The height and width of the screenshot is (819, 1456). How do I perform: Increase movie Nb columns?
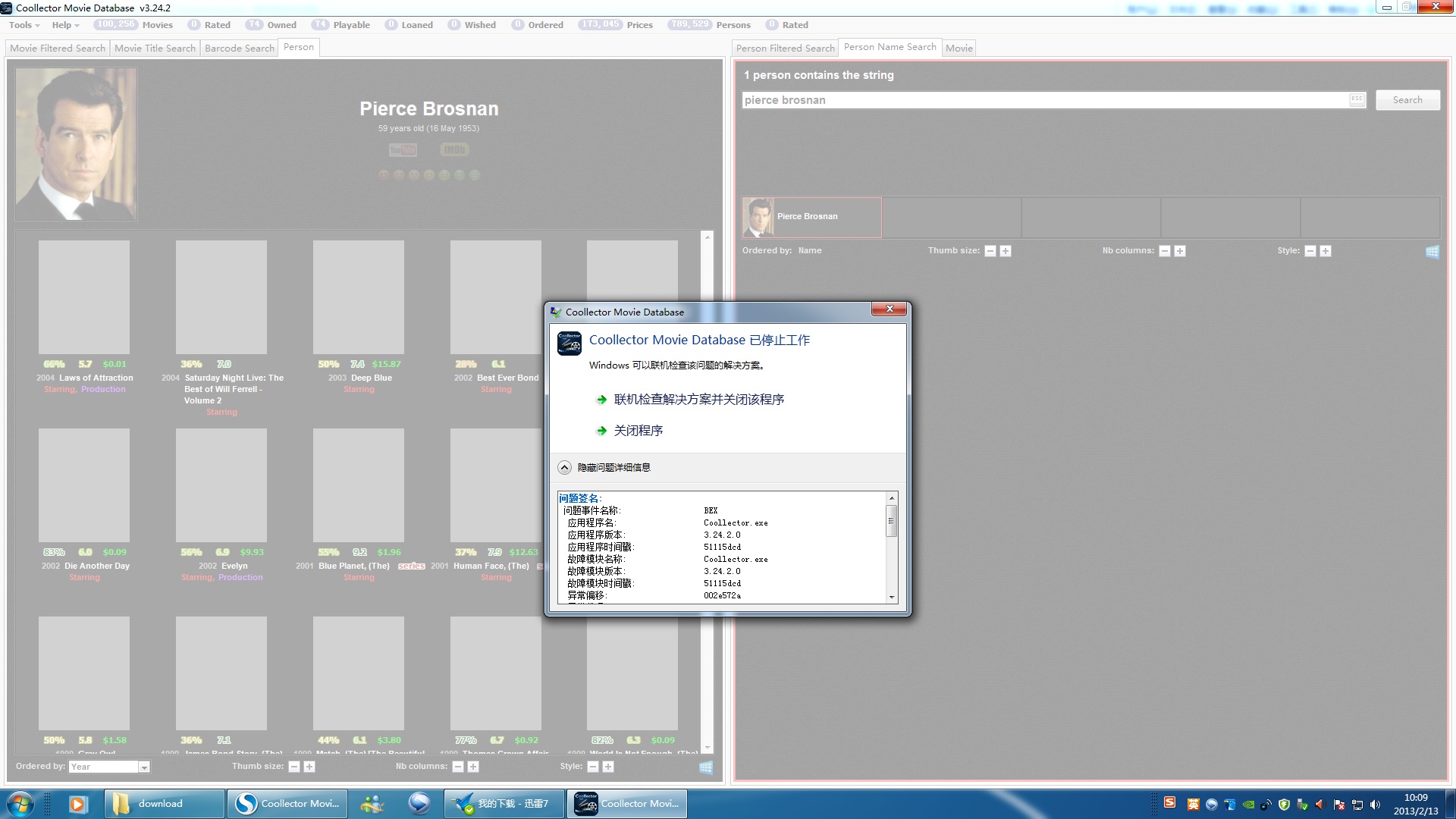pyautogui.click(x=473, y=767)
